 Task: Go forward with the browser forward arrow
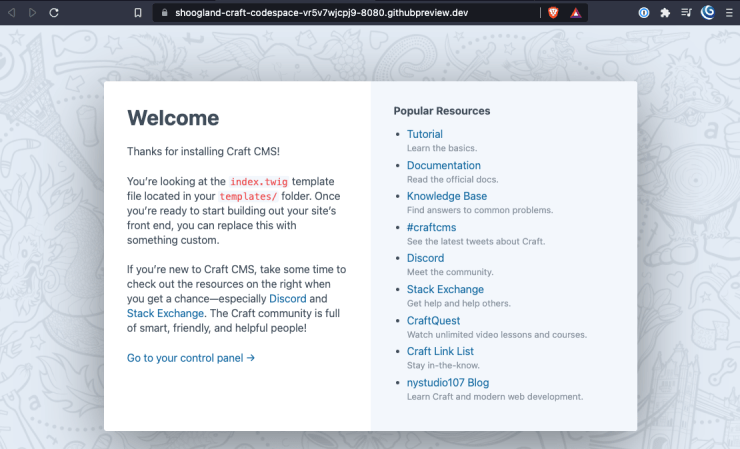[33, 13]
